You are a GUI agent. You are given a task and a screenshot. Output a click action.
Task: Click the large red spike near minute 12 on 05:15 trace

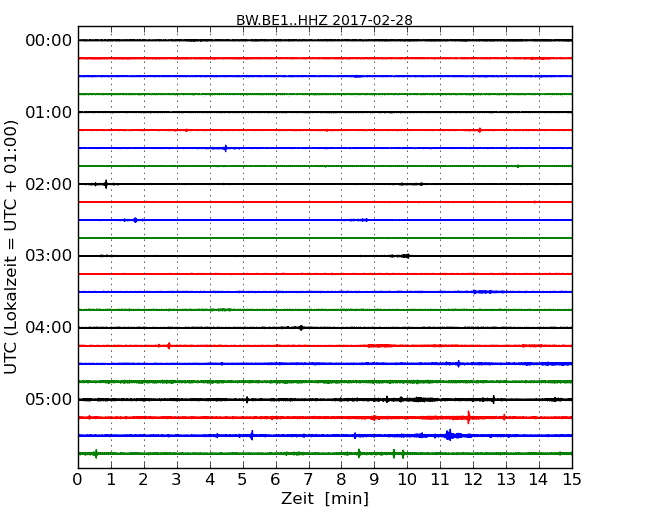468,417
